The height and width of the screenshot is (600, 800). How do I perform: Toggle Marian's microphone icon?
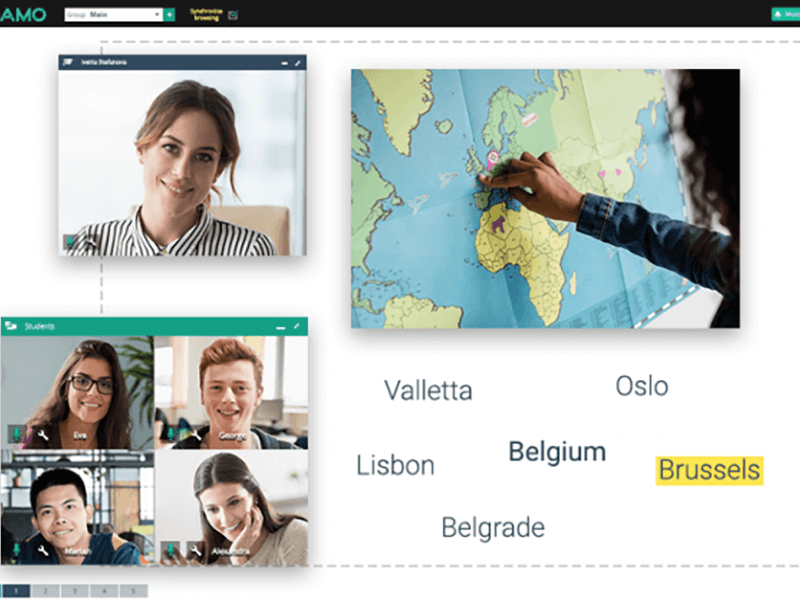coord(16,549)
